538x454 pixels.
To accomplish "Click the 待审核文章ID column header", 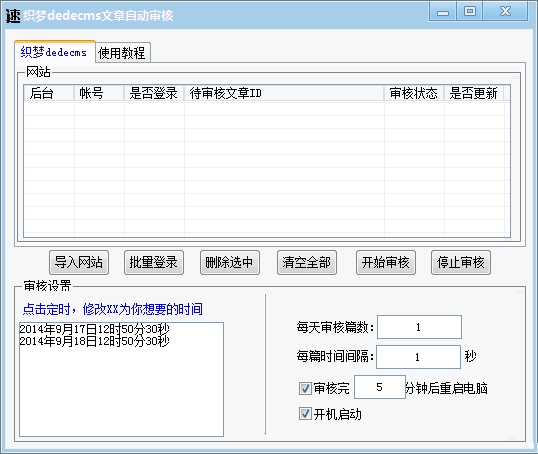I will click(284, 93).
